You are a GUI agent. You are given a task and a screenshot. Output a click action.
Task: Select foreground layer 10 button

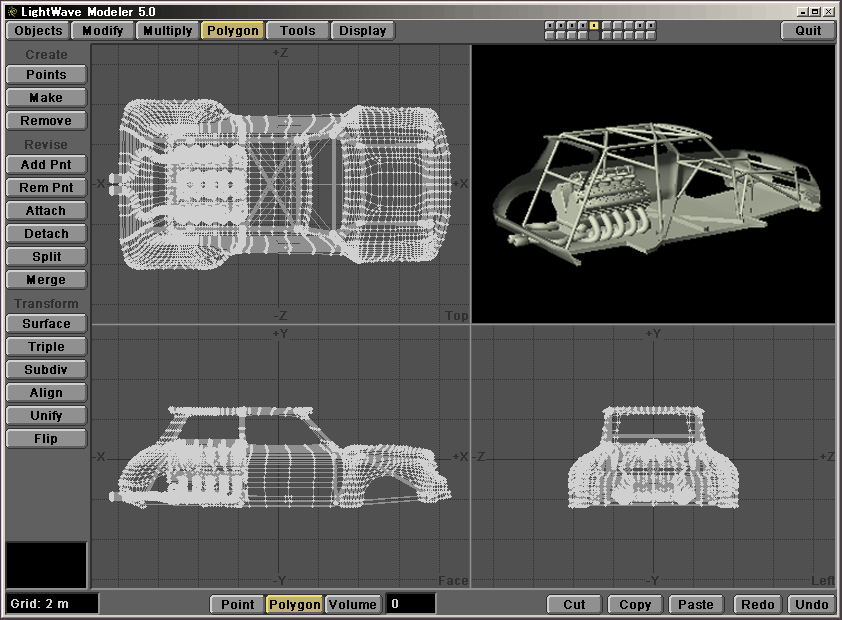tap(651, 25)
